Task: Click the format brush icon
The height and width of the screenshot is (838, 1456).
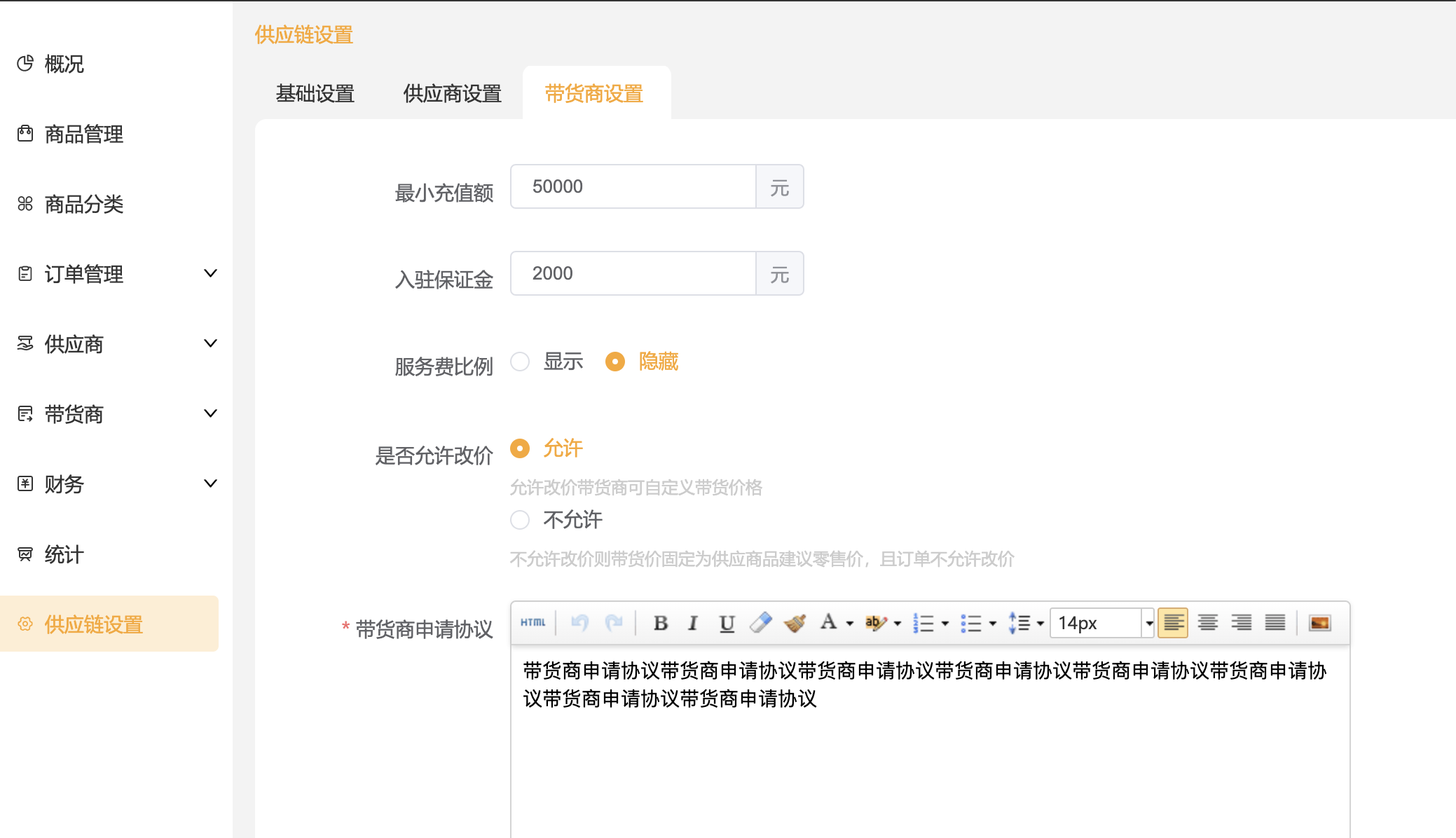Action: click(795, 622)
